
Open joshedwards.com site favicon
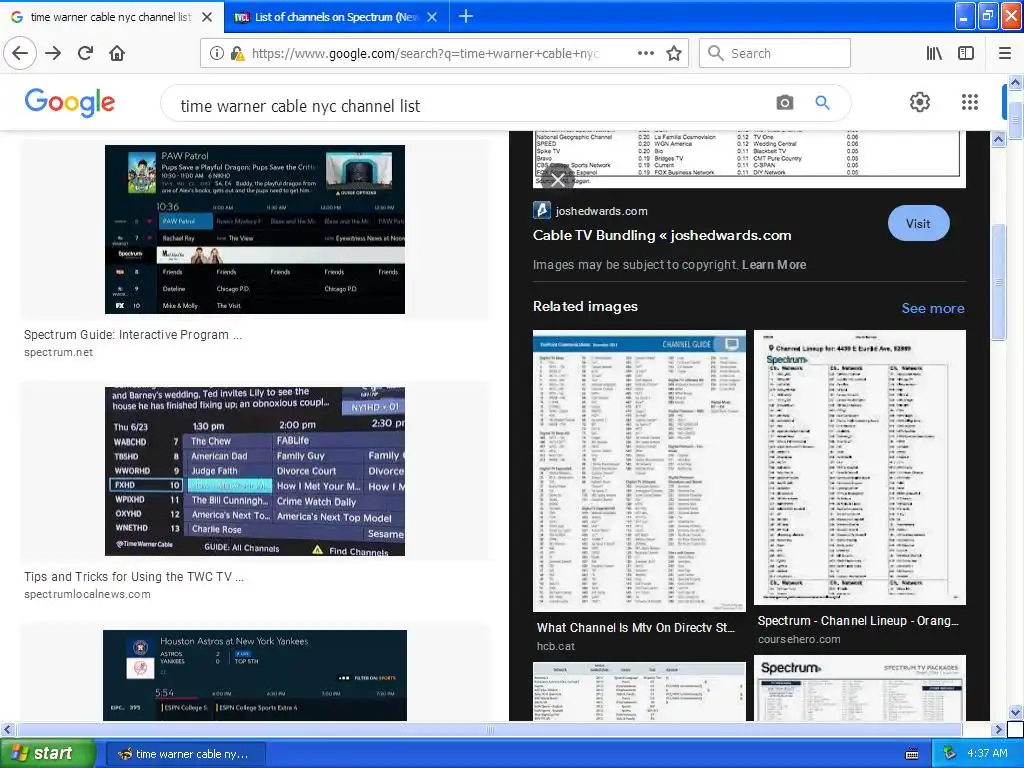(x=542, y=210)
